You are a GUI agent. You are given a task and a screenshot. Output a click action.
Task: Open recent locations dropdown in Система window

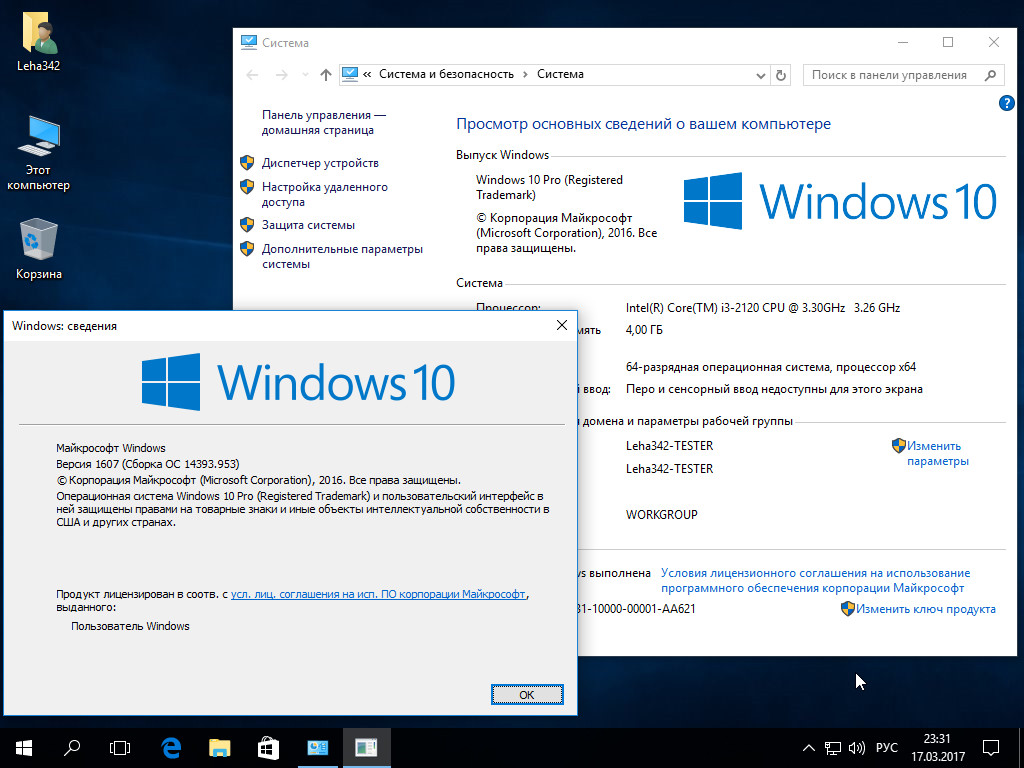pos(305,75)
